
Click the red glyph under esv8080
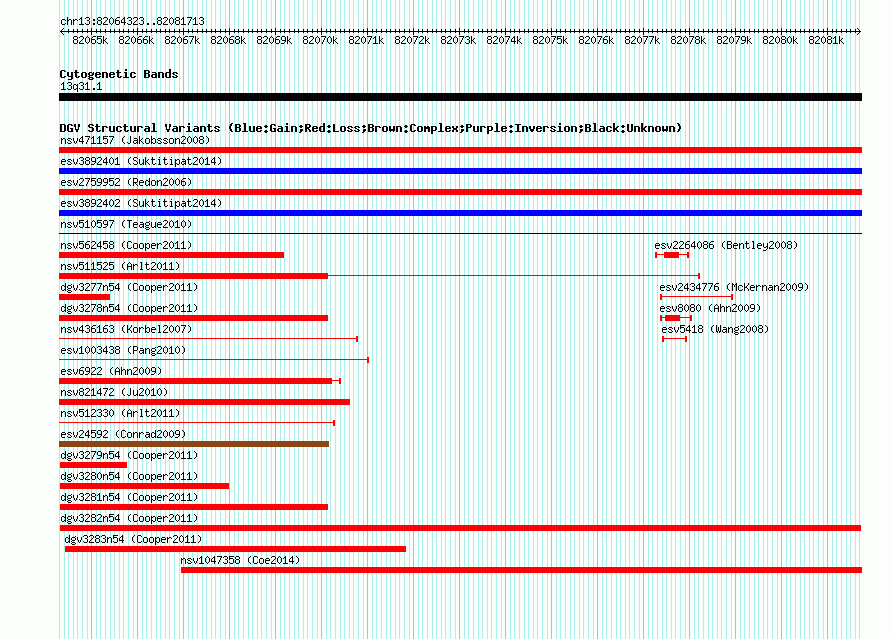click(676, 318)
